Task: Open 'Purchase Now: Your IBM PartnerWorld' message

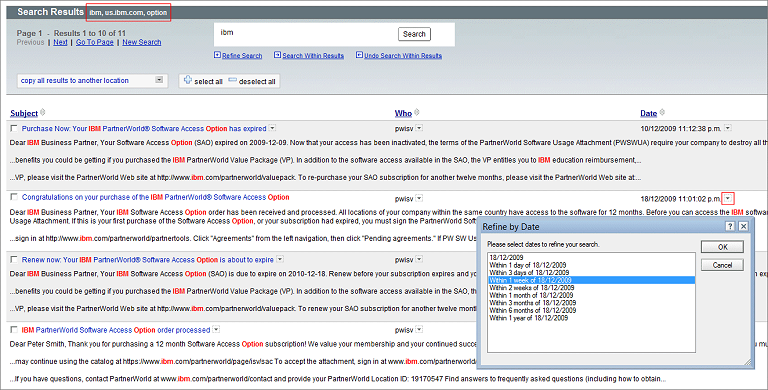Action: coord(144,128)
